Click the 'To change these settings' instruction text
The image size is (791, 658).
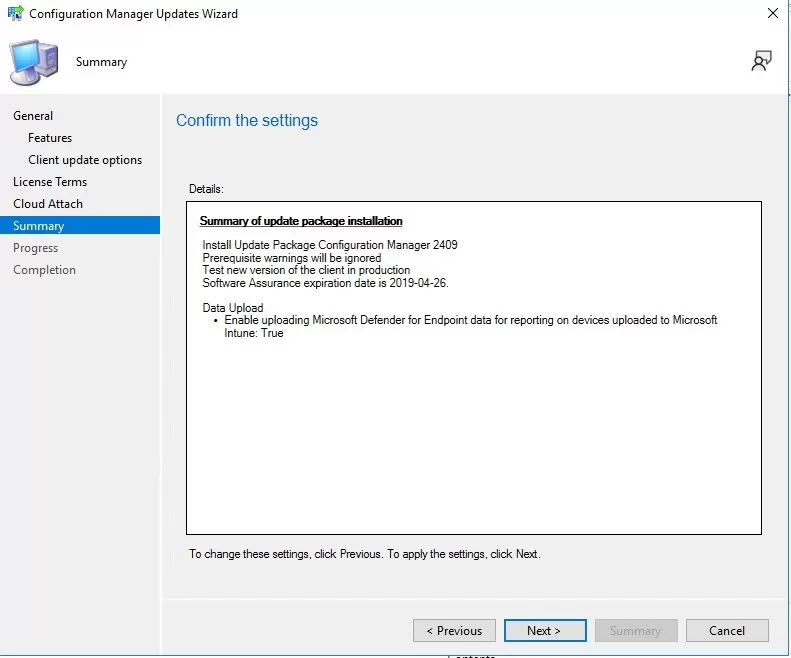[x=364, y=554]
